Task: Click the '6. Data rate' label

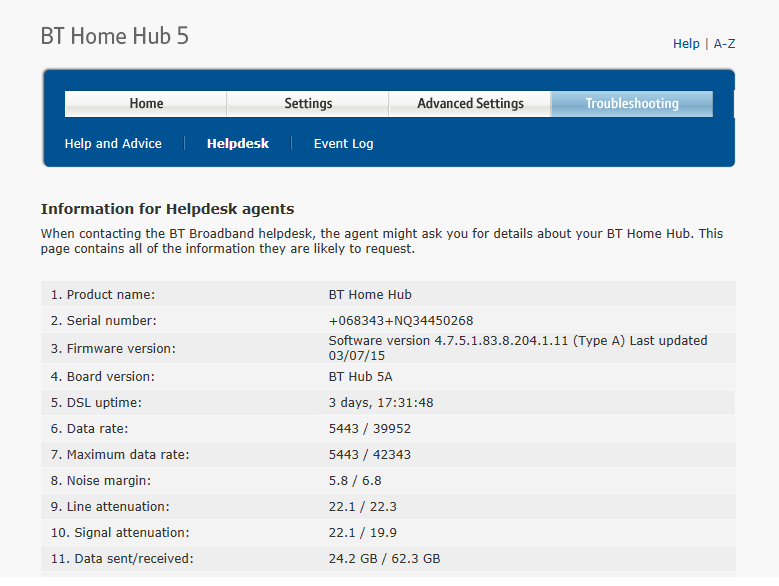Action: (x=89, y=429)
